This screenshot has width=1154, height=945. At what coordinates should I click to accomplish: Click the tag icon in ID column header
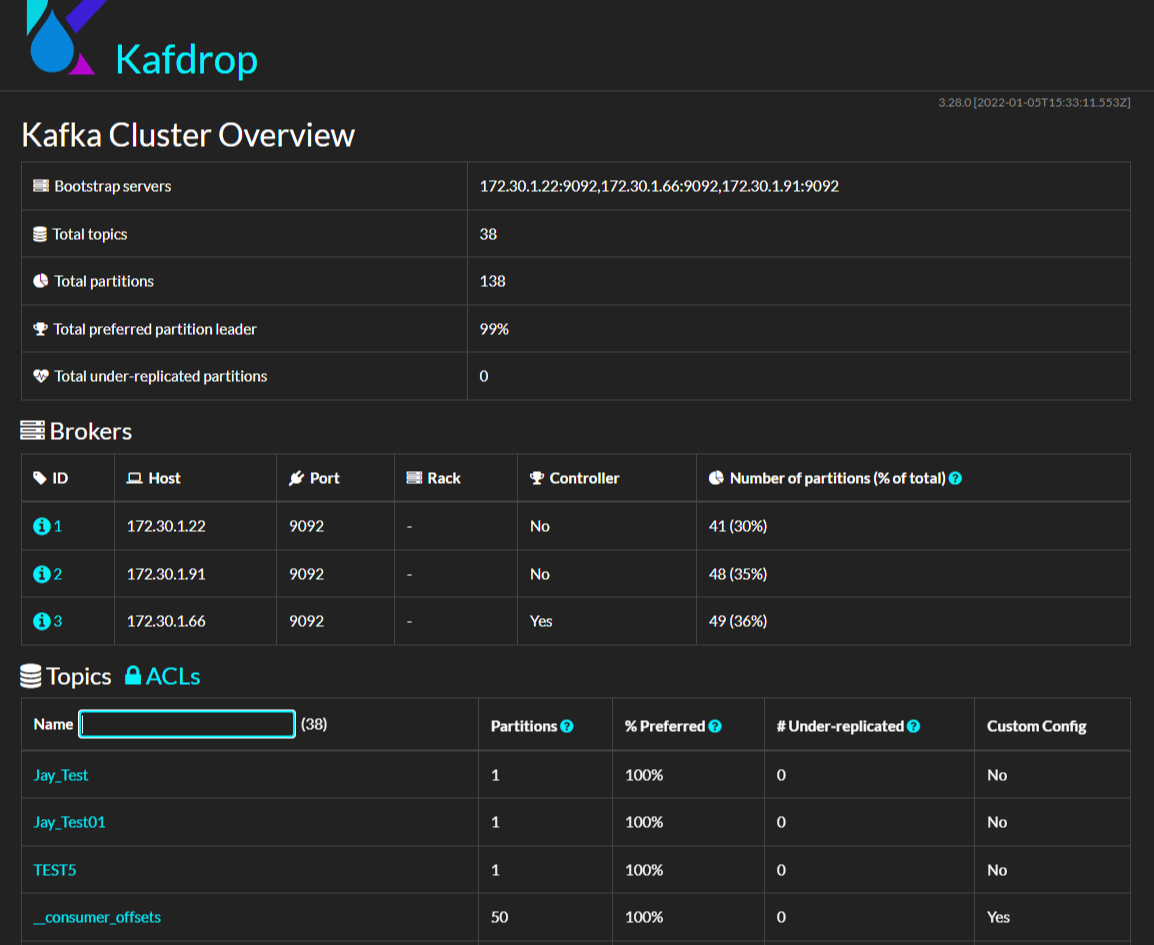click(40, 478)
